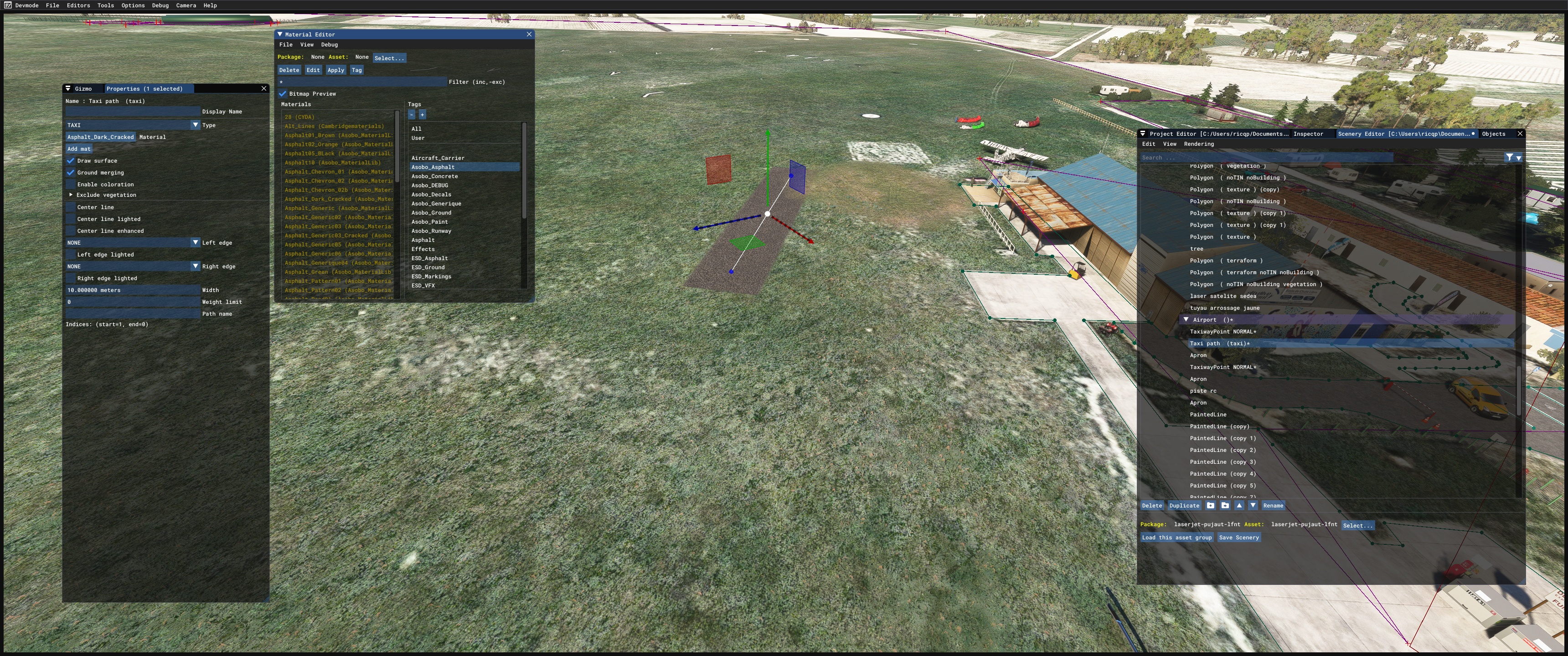
Task: Collapse Material Editor via title triangle
Action: click(280, 35)
